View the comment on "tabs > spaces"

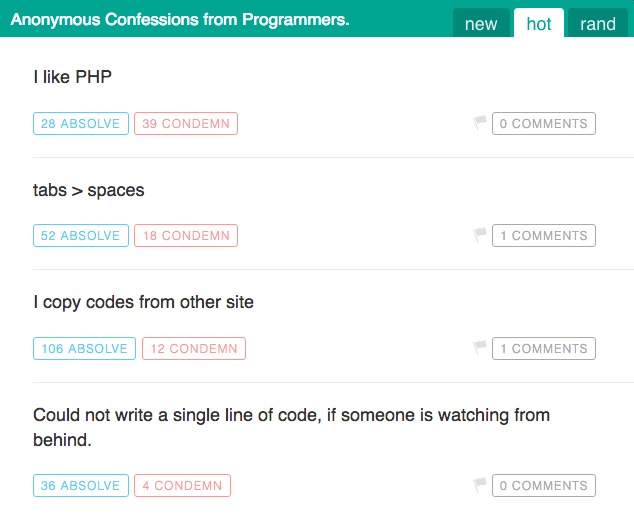(543, 236)
